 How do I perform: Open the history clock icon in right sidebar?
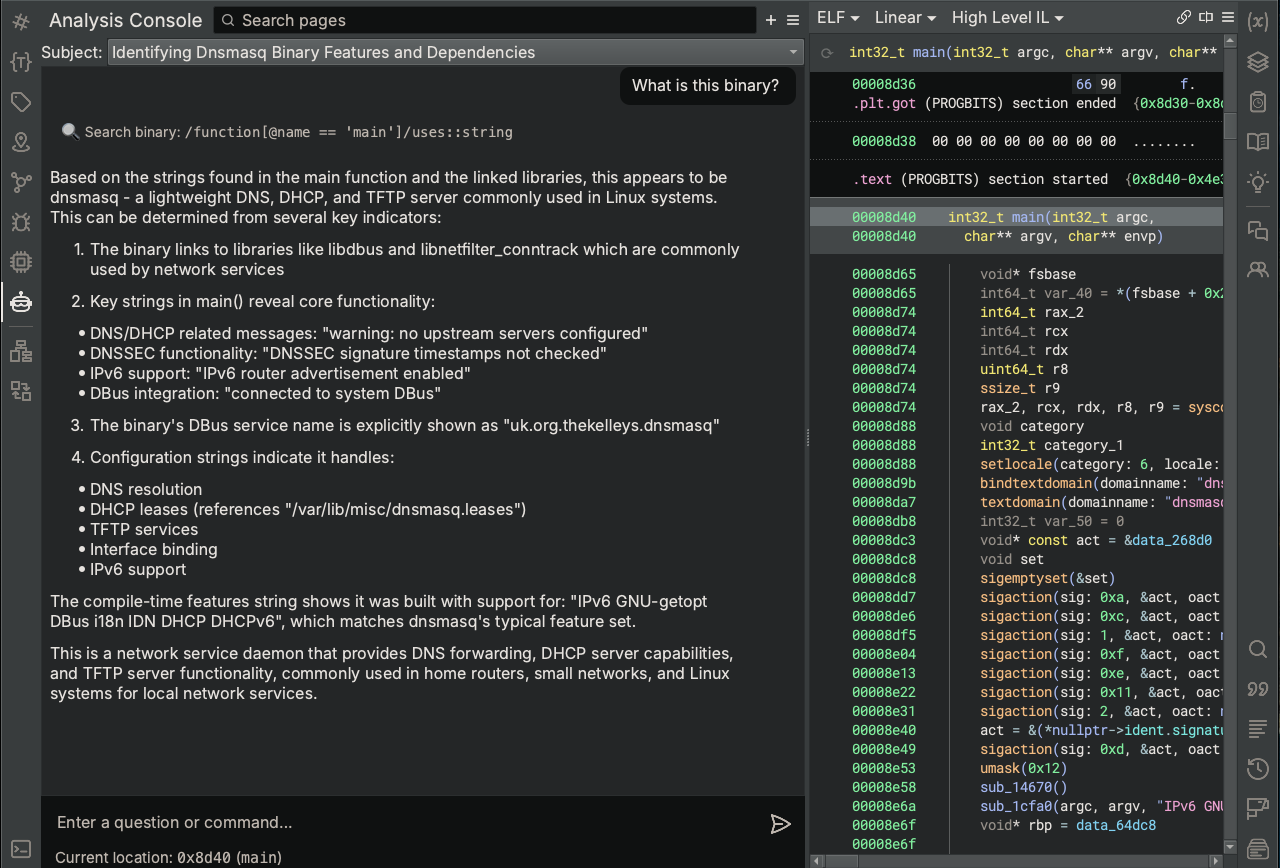tap(1258, 769)
